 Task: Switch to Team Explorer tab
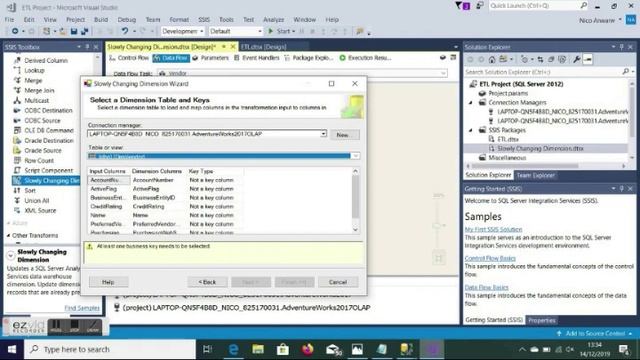click(535, 176)
